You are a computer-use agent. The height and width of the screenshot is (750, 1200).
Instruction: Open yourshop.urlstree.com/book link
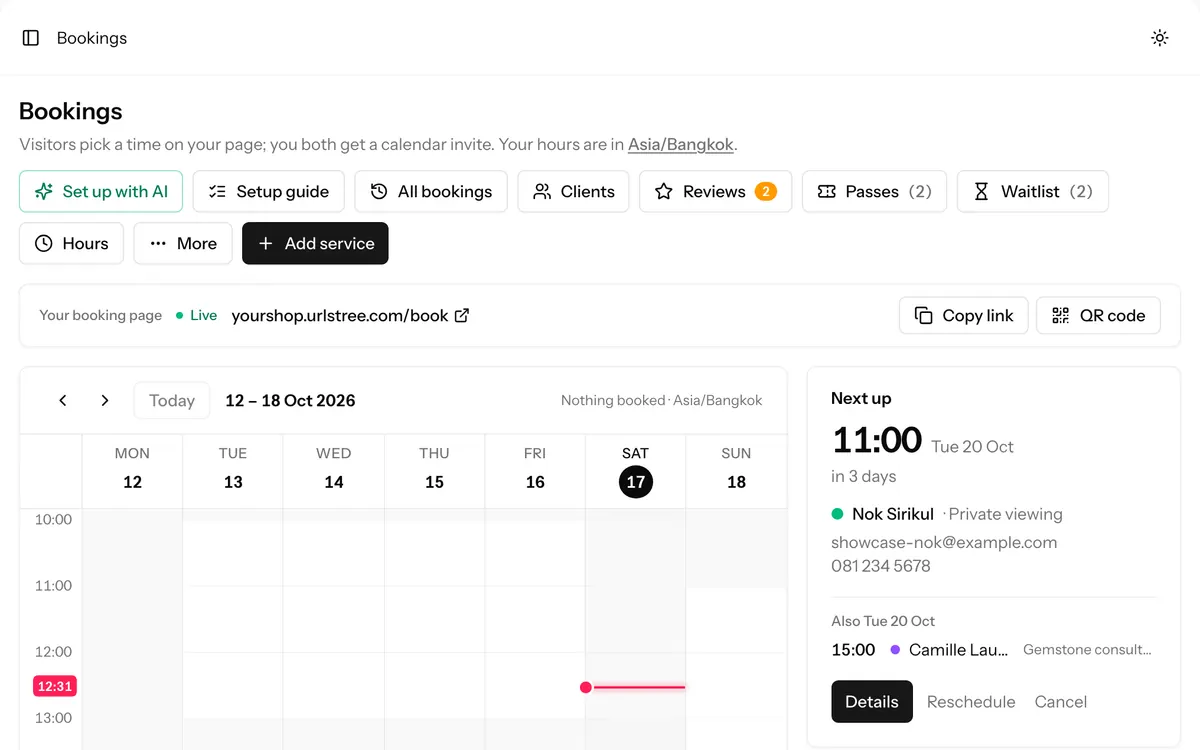[x=340, y=315]
